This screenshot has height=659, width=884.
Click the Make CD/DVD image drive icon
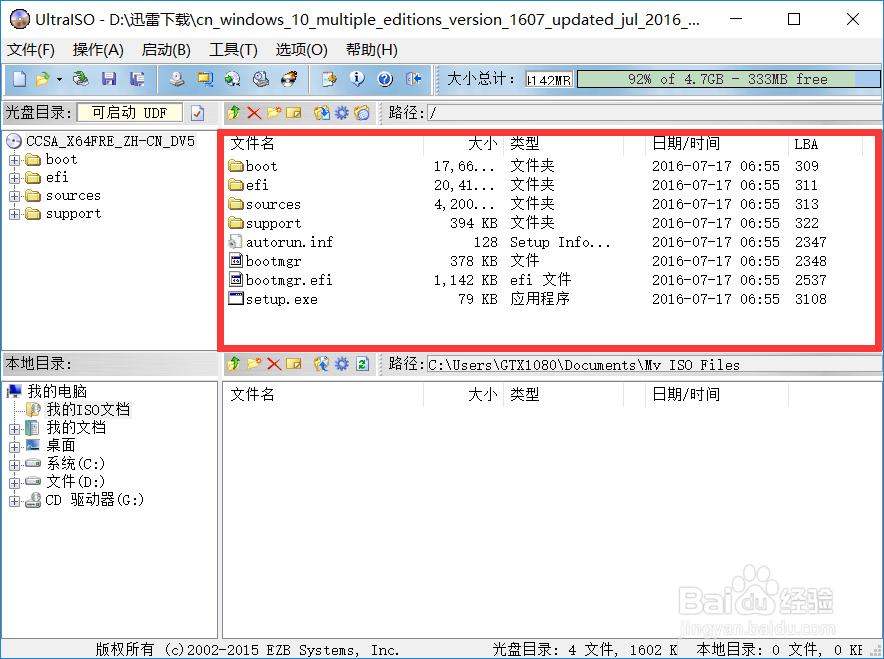click(177, 79)
